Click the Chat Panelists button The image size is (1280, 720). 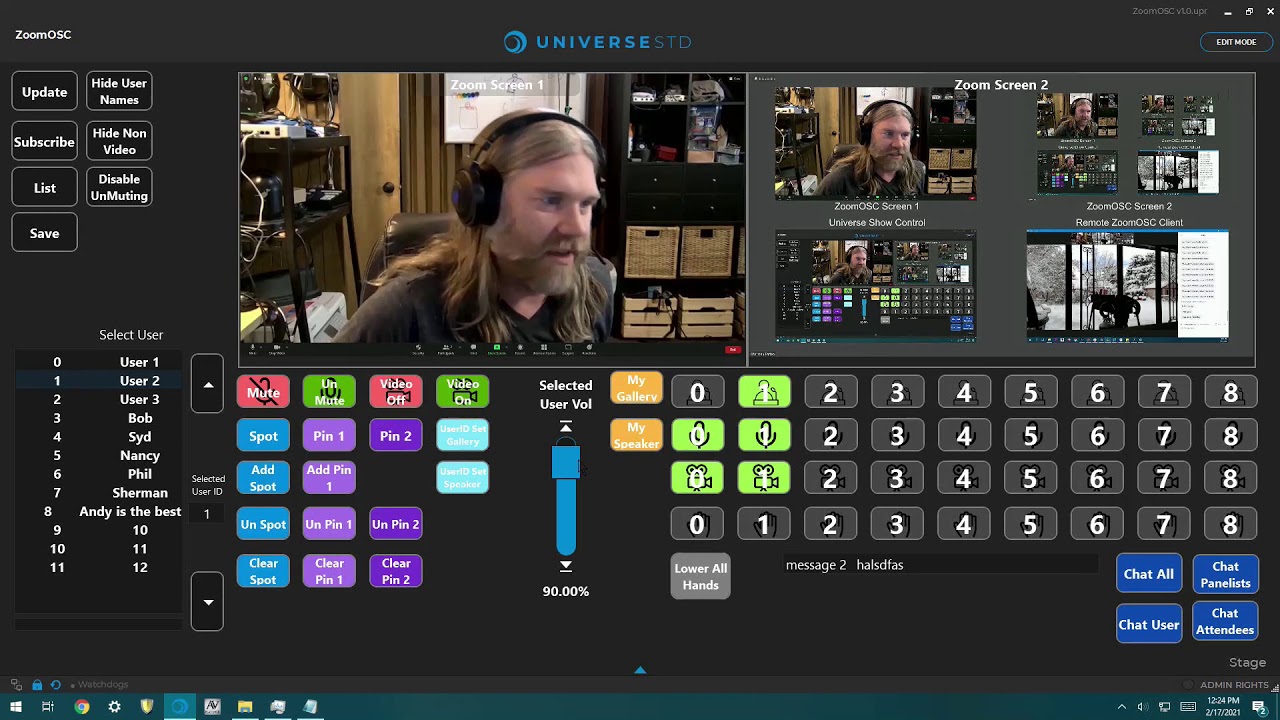click(x=1225, y=574)
